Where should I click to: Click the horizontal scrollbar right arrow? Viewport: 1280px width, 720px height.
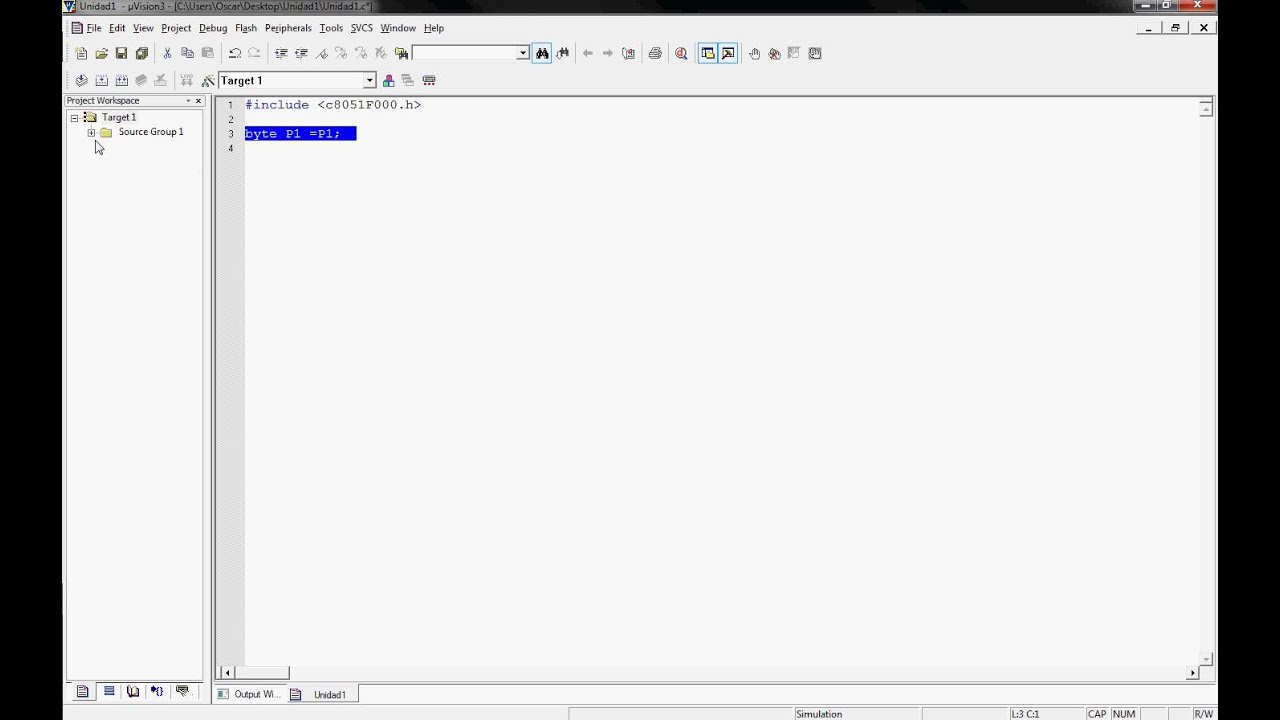1192,673
